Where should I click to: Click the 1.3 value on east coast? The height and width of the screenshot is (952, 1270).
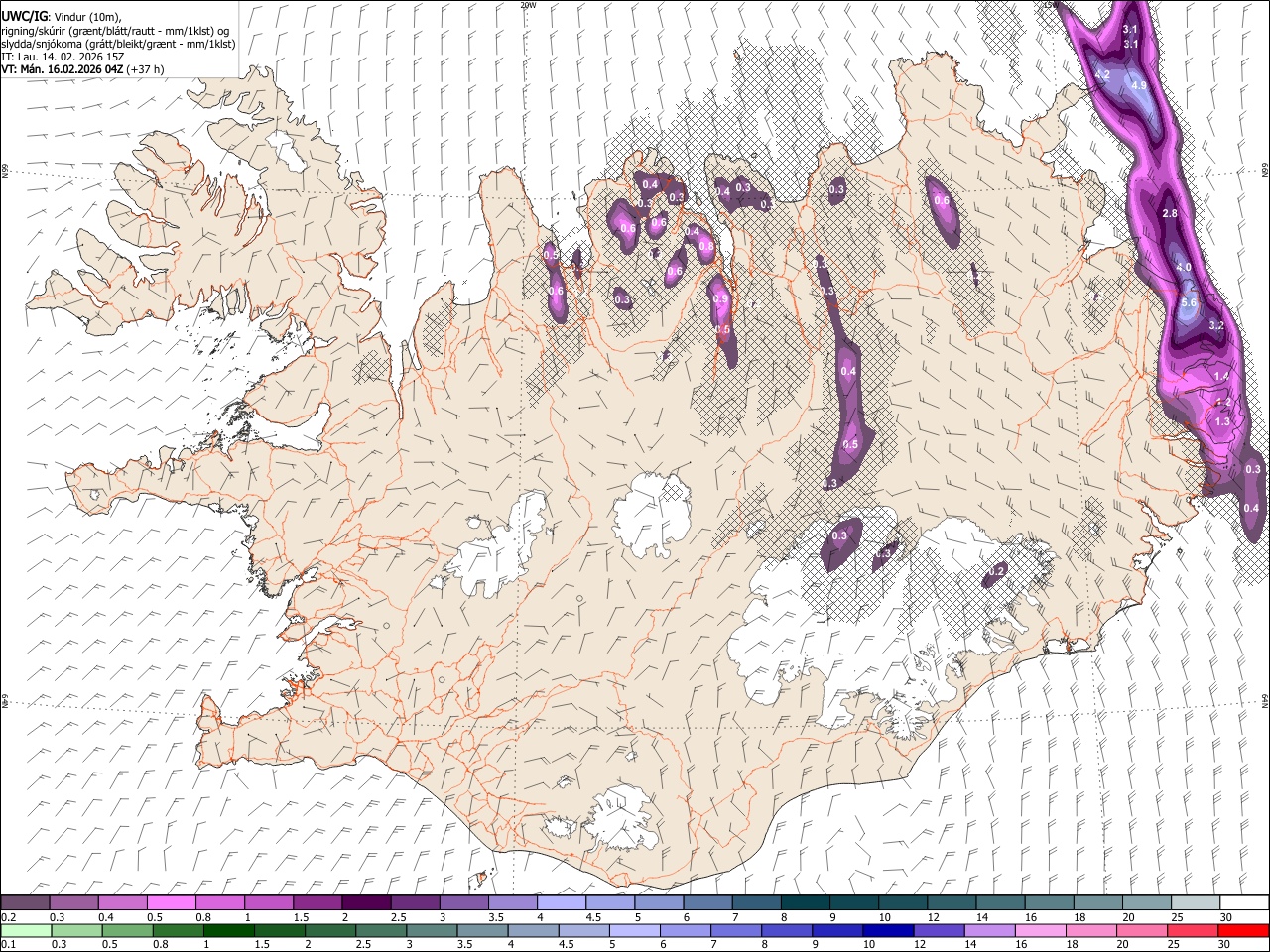1222,421
